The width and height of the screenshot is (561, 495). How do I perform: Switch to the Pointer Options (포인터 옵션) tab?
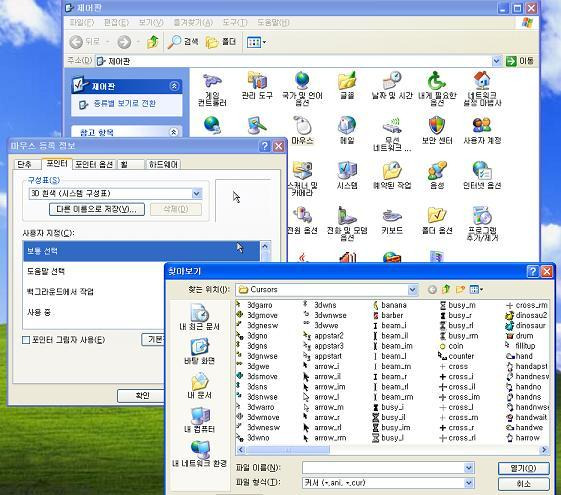pyautogui.click(x=94, y=164)
